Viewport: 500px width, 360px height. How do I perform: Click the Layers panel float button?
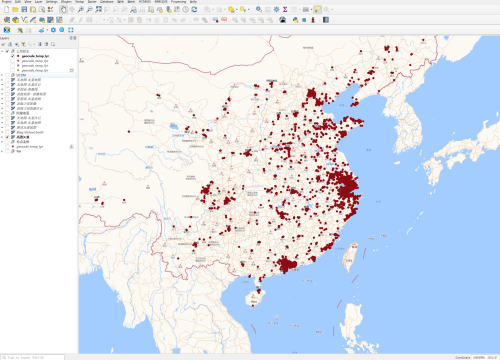71,38
